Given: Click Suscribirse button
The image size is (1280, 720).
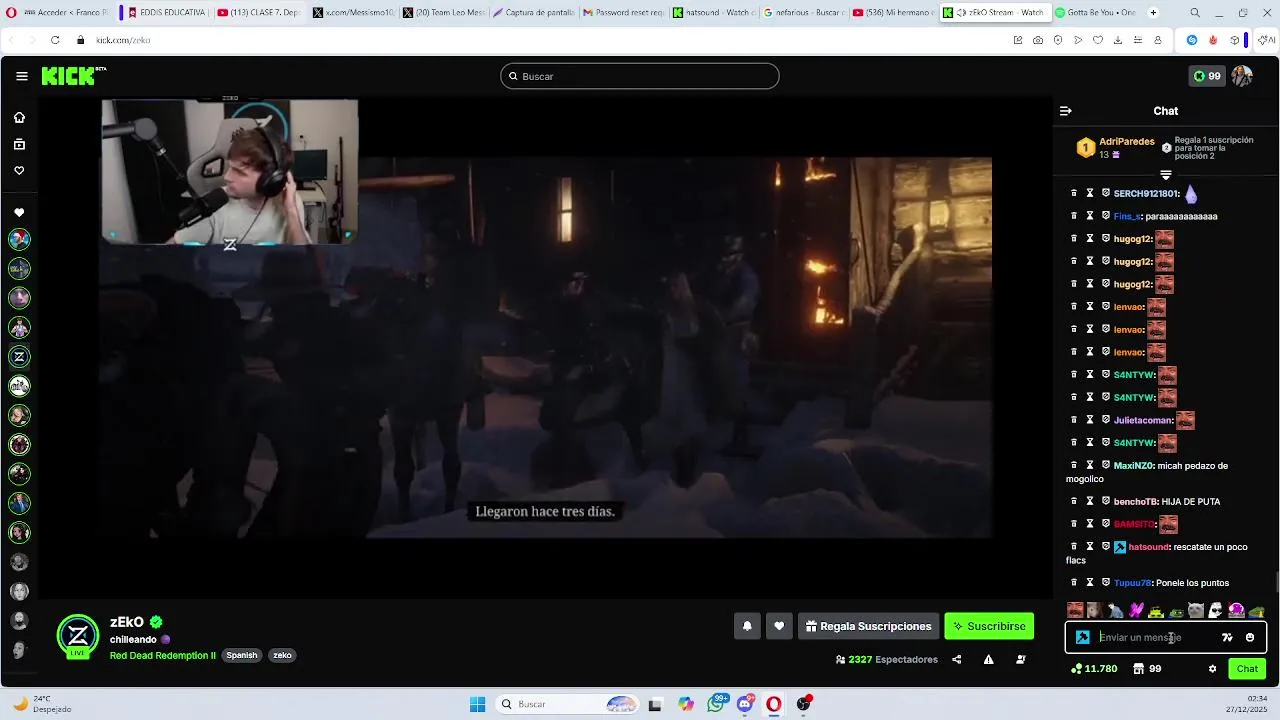Looking at the screenshot, I should click(x=989, y=626).
